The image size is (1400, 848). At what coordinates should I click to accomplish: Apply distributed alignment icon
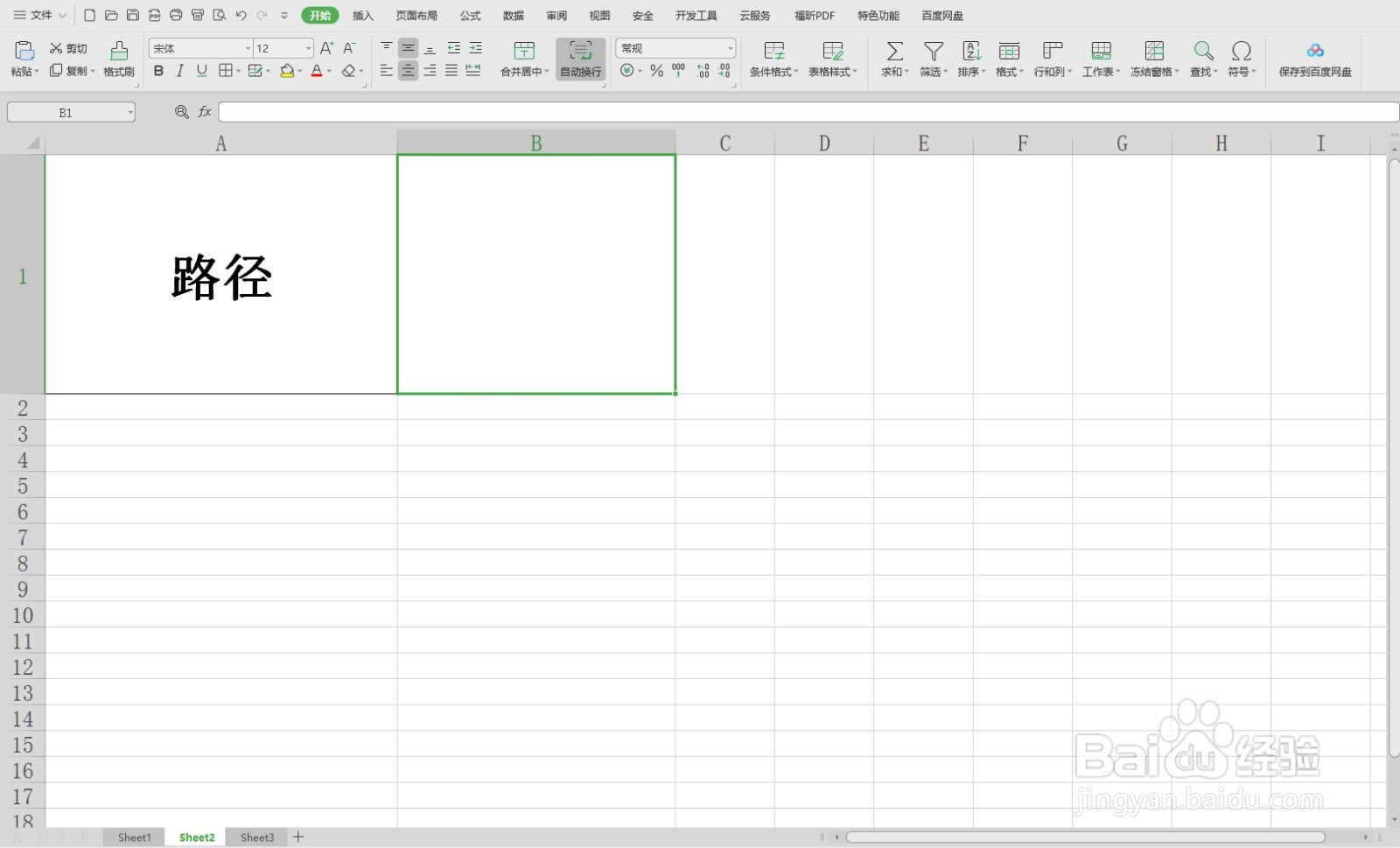473,71
